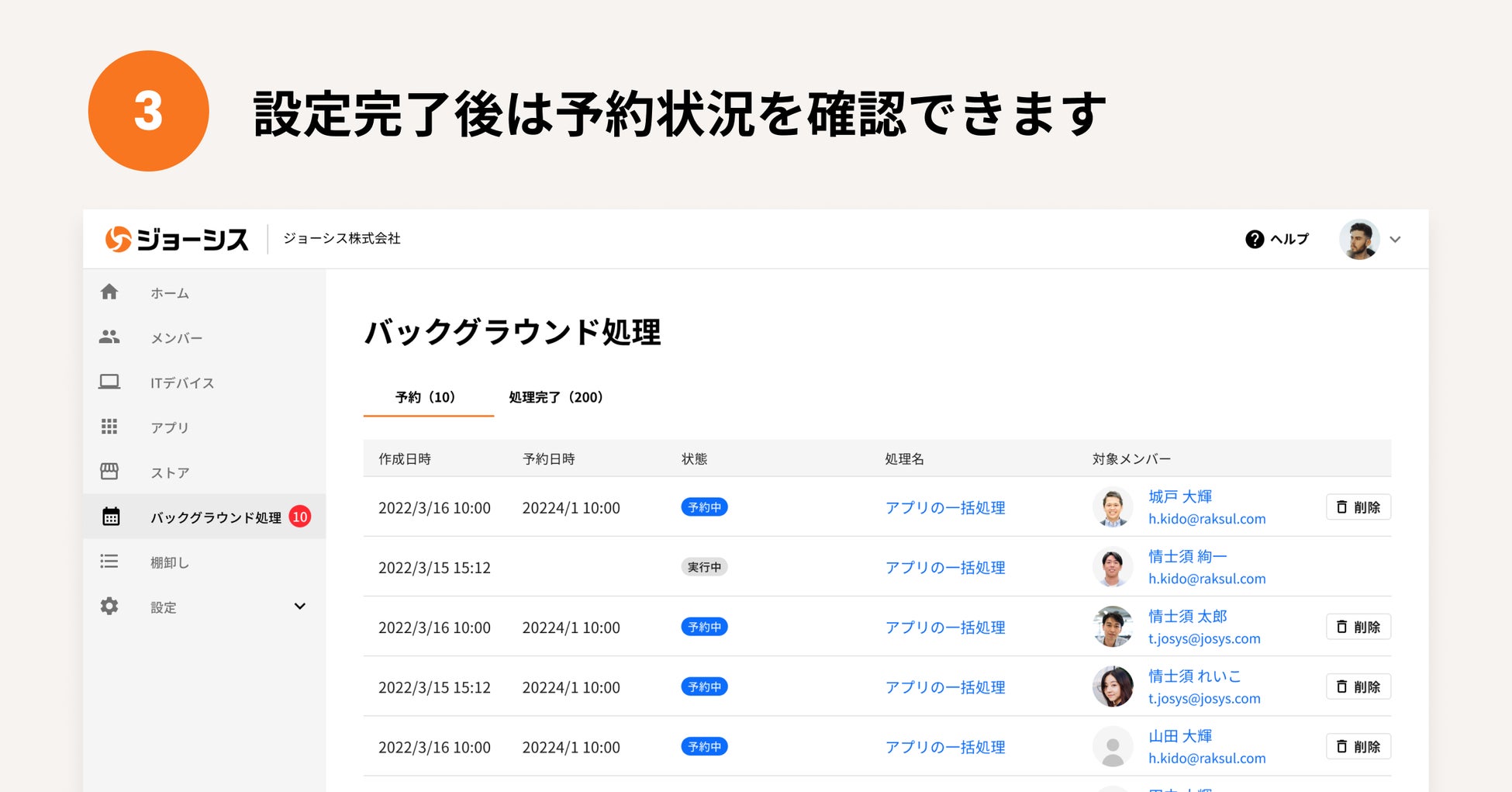This screenshot has width=1512, height=792.
Task: Select the IT Devices laptop icon
Action: [x=109, y=382]
